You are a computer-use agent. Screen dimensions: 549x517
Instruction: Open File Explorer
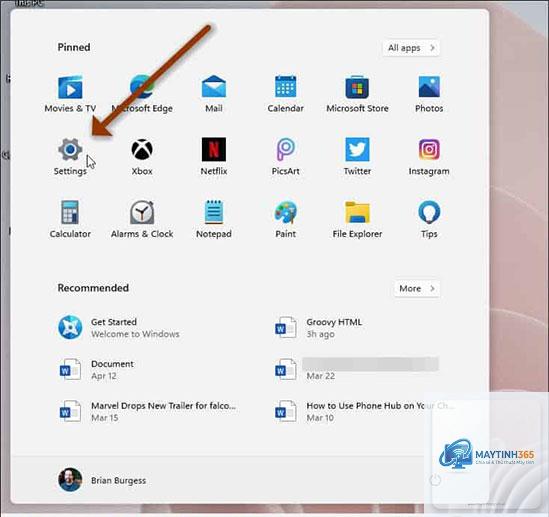[357, 219]
